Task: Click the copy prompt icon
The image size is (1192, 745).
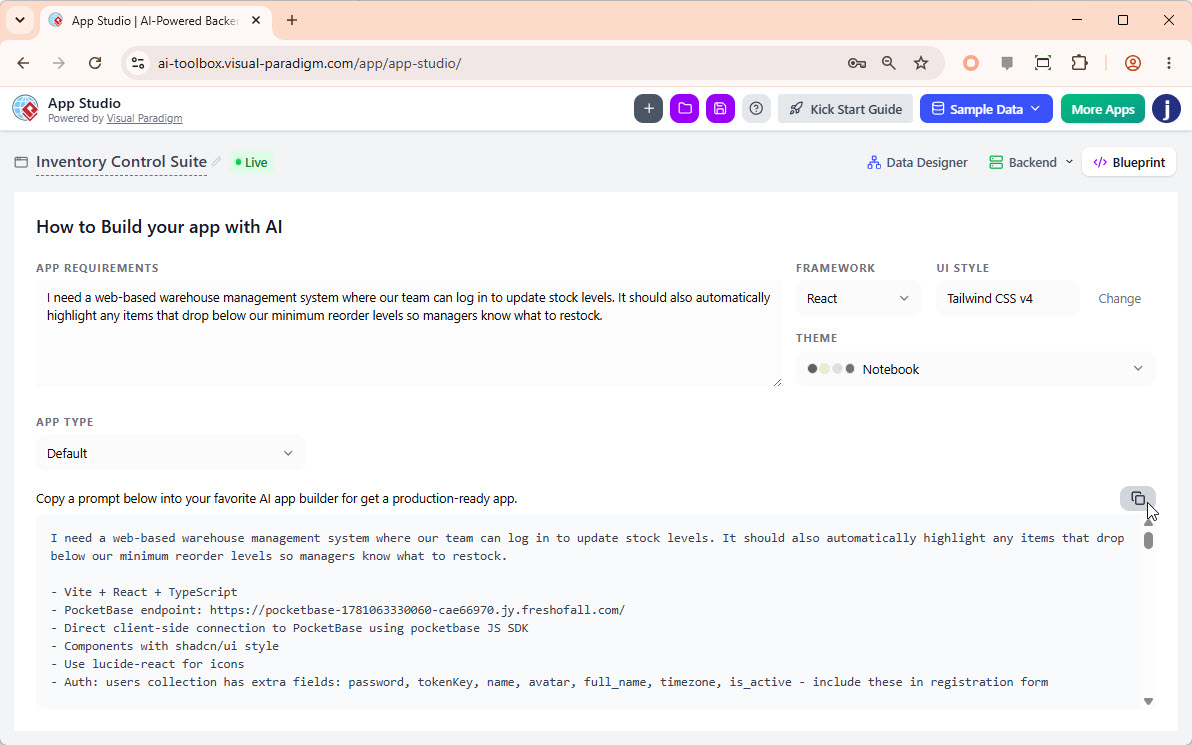Action: (1137, 499)
